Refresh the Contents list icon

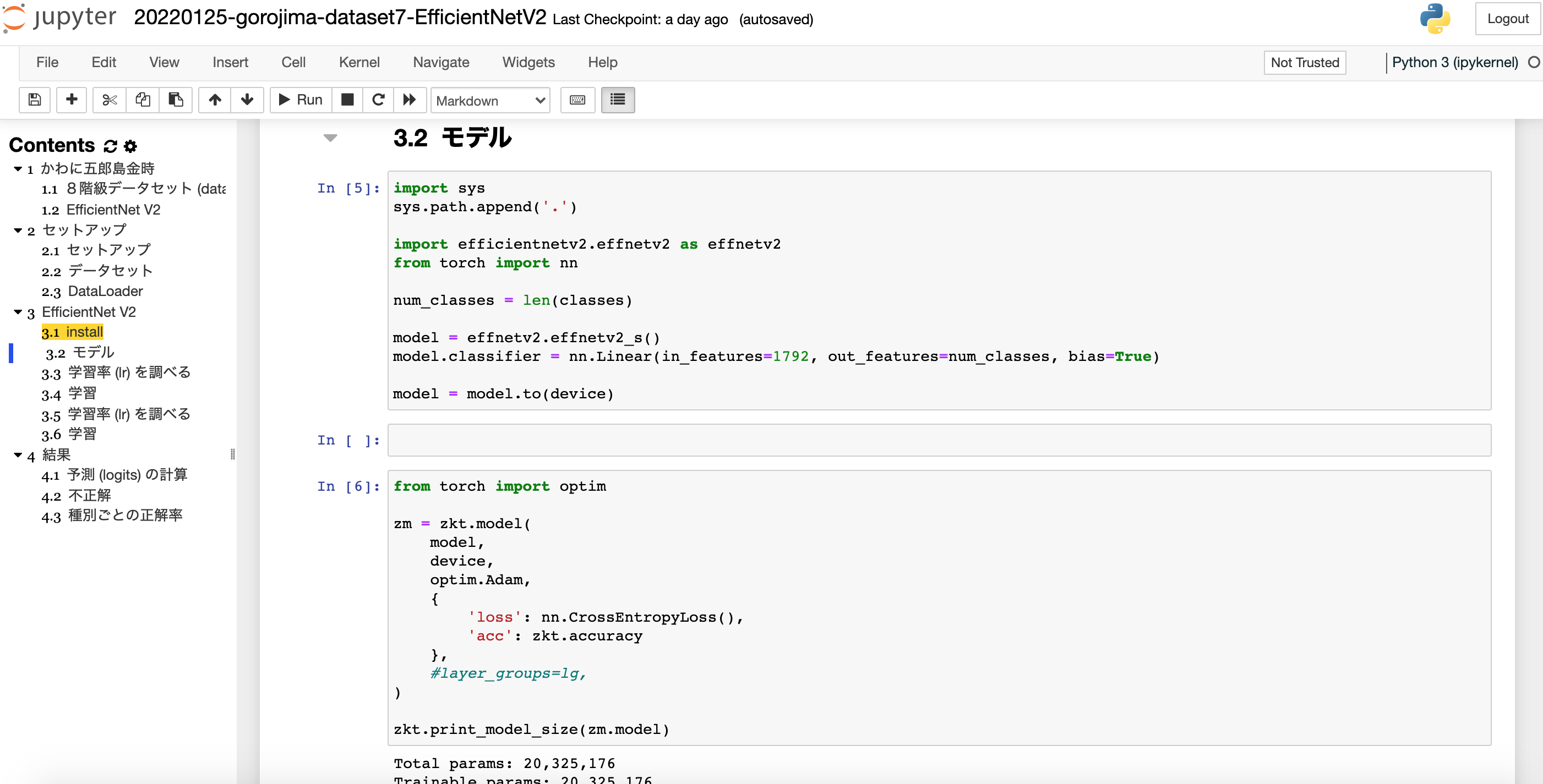pos(110,146)
